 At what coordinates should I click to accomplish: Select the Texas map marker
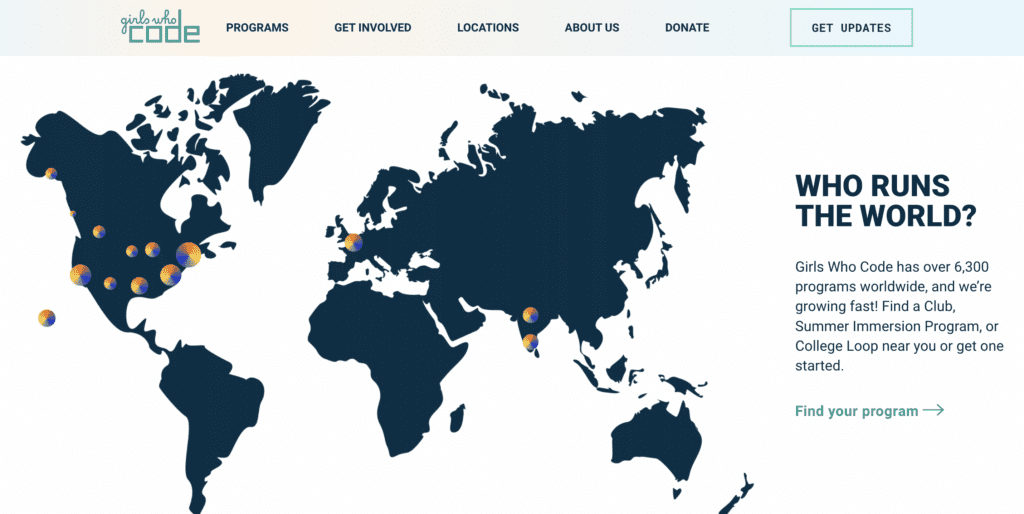point(139,286)
